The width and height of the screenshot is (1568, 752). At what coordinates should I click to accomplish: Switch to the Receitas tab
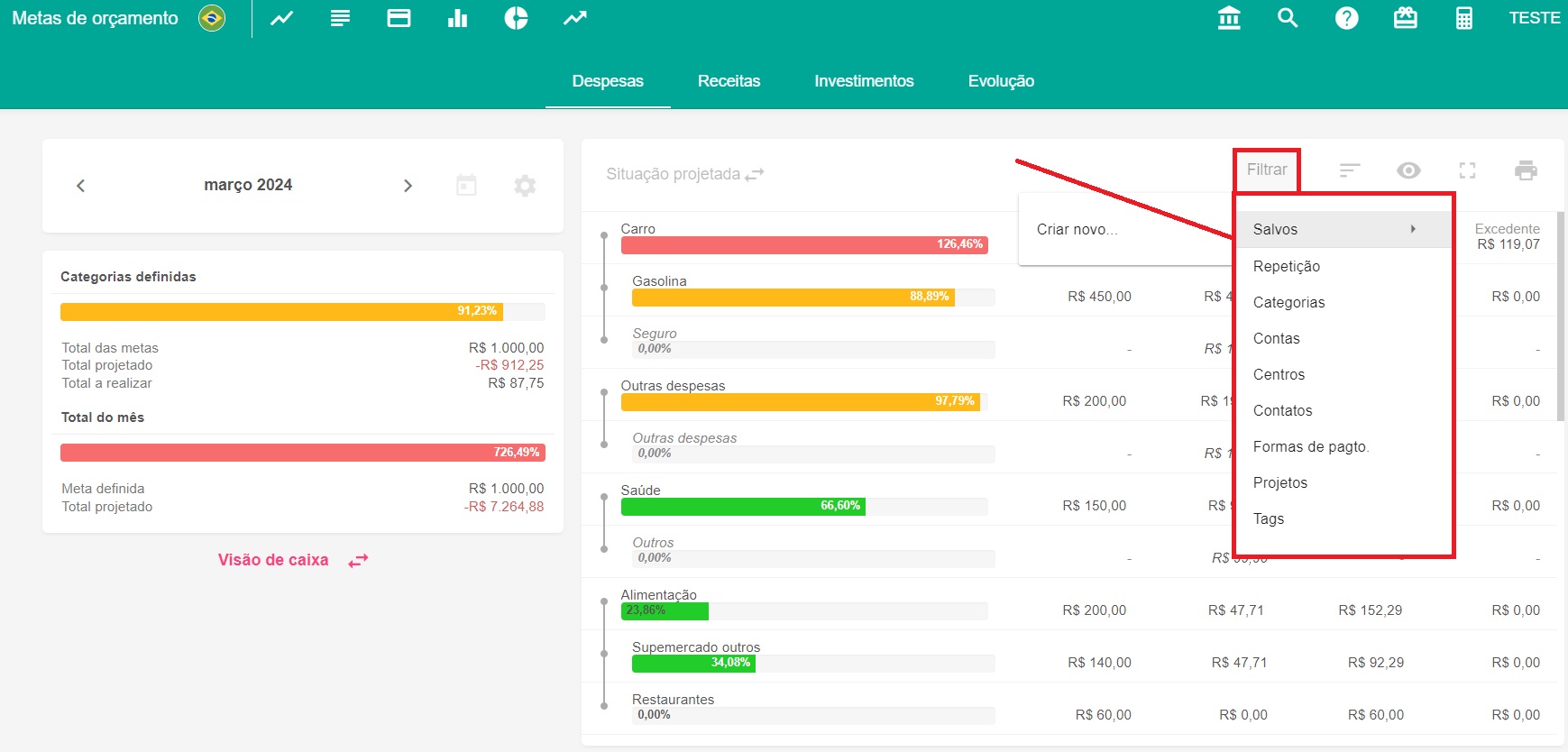point(729,81)
